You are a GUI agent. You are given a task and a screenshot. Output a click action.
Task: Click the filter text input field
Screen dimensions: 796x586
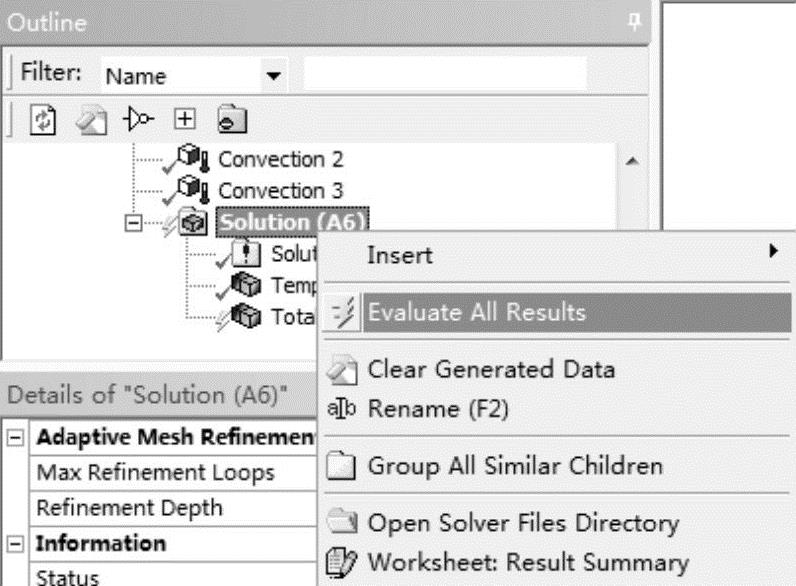(x=445, y=74)
